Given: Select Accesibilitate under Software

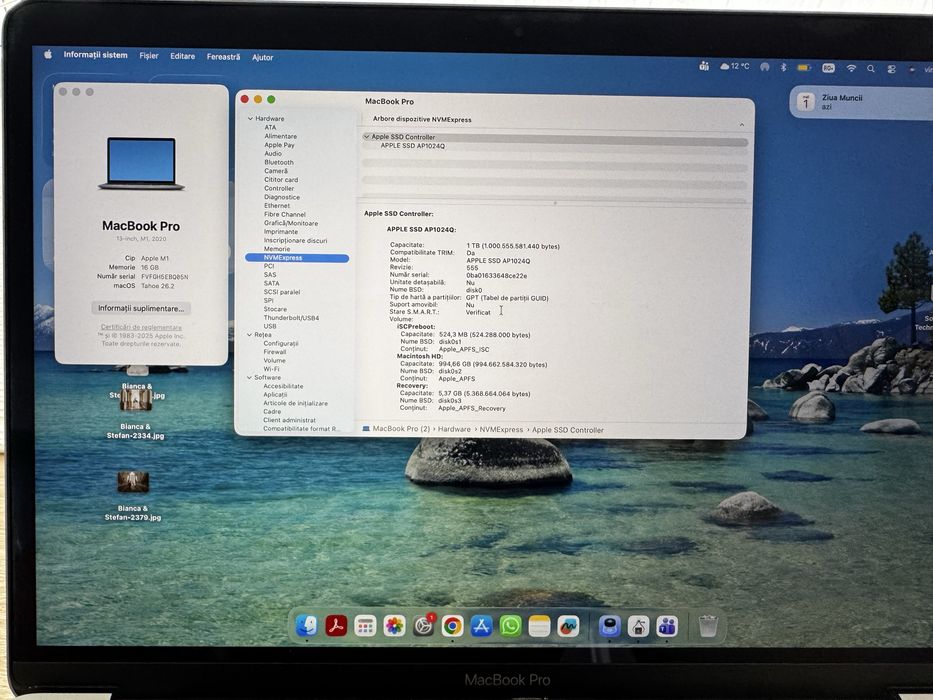Looking at the screenshot, I should 283,386.
